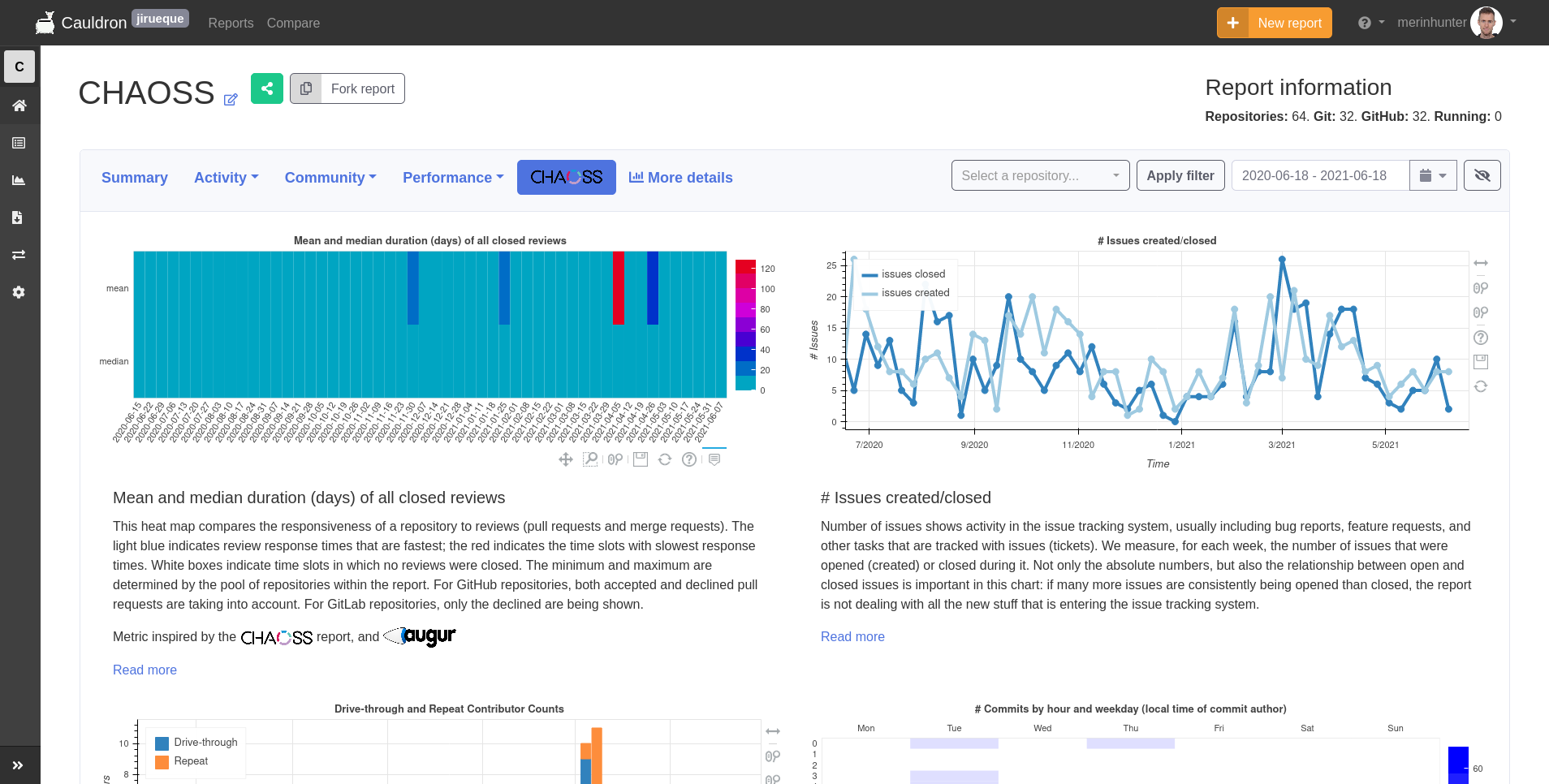Toggle 'issues closed' series in the legend

point(904,274)
